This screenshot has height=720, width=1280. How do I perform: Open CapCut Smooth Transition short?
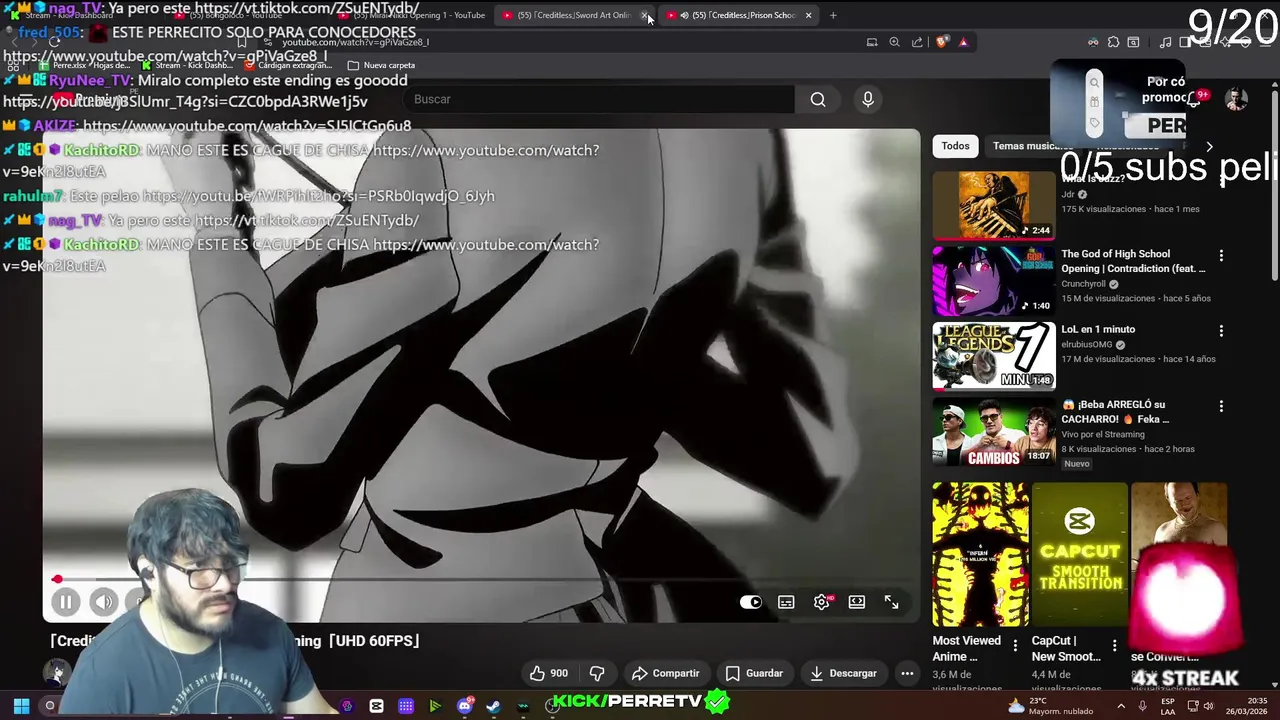pos(1079,555)
